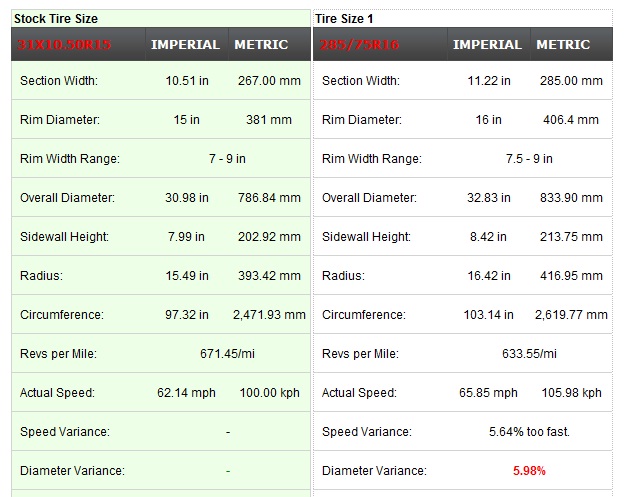Click the red 31X10.50R15 stock tire heading
This screenshot has height=497, width=624.
coord(66,45)
